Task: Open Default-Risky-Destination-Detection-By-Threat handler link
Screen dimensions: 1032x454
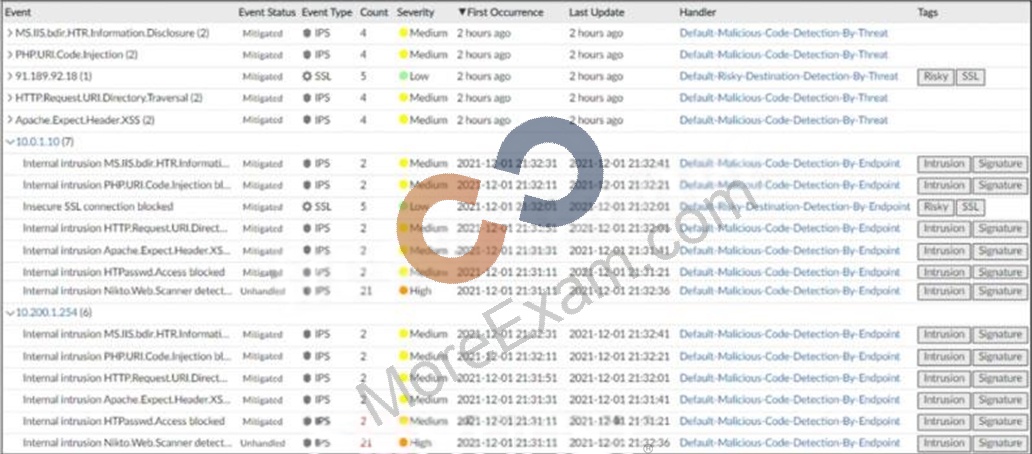Action: click(x=788, y=76)
